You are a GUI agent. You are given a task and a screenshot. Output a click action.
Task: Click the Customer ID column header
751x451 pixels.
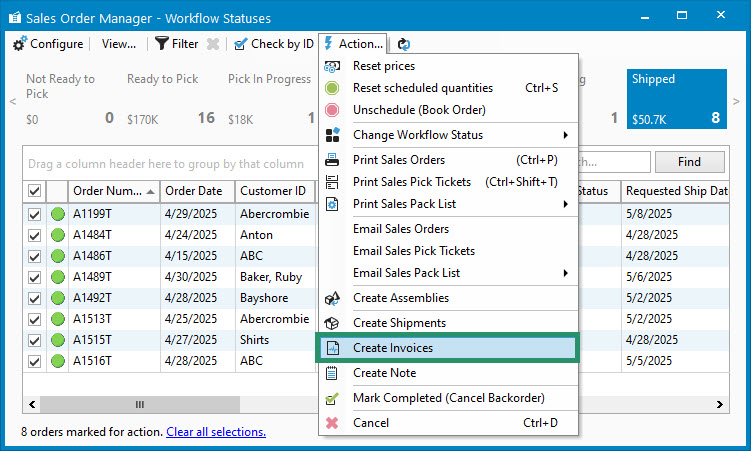(x=274, y=191)
